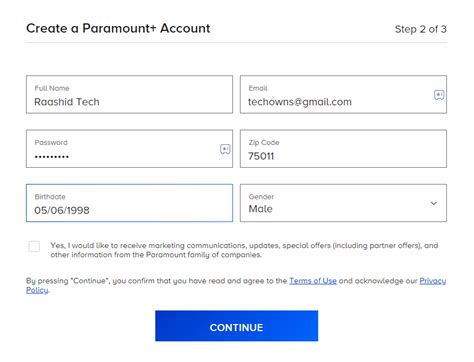The height and width of the screenshot is (362, 474).
Task: Click the Create a Paramount+ Account heading
Action: pos(118,28)
